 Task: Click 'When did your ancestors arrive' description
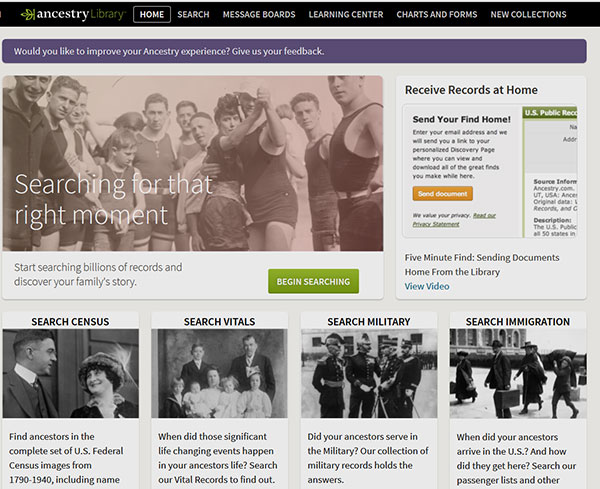coord(516,458)
